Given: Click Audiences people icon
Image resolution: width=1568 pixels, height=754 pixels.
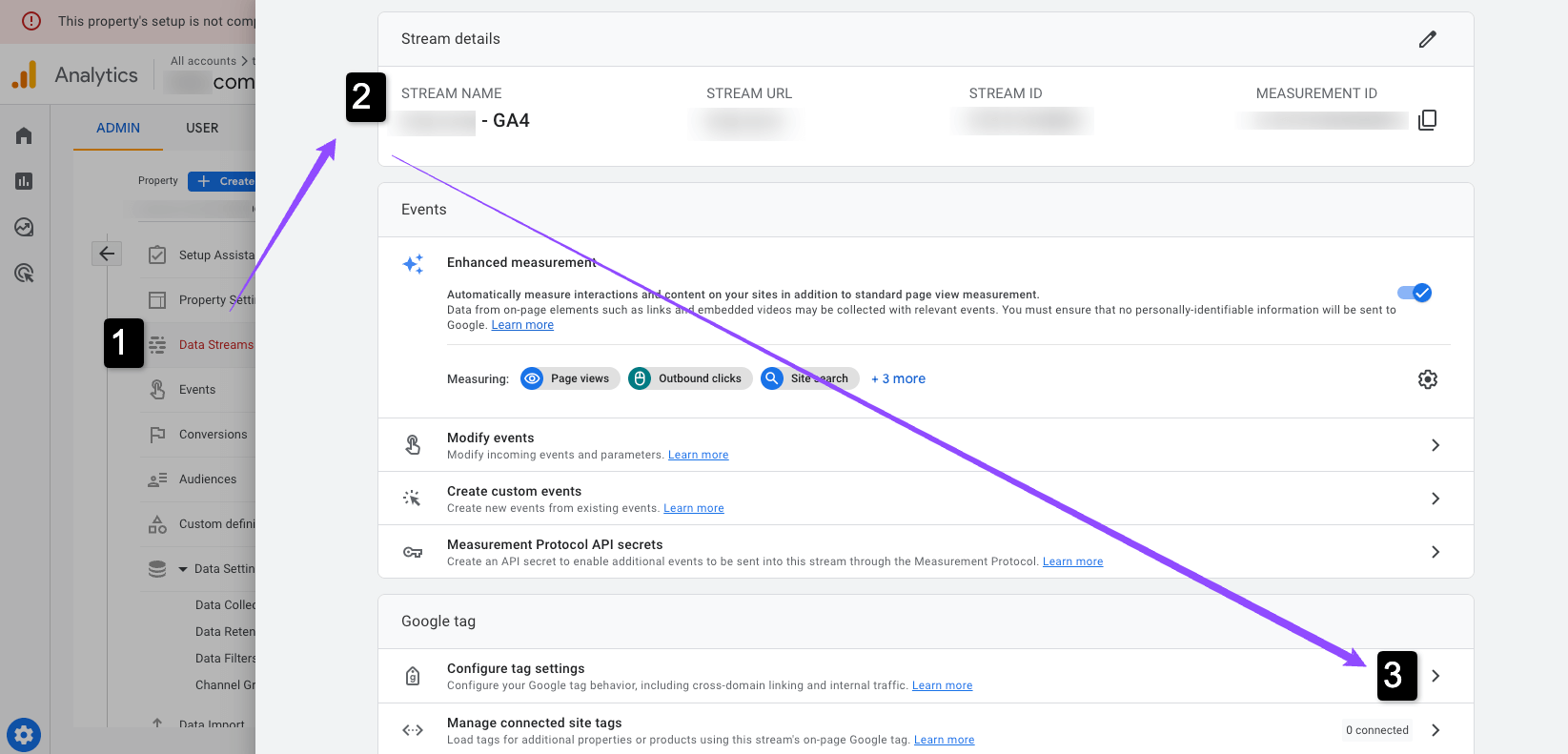Looking at the screenshot, I should (157, 479).
